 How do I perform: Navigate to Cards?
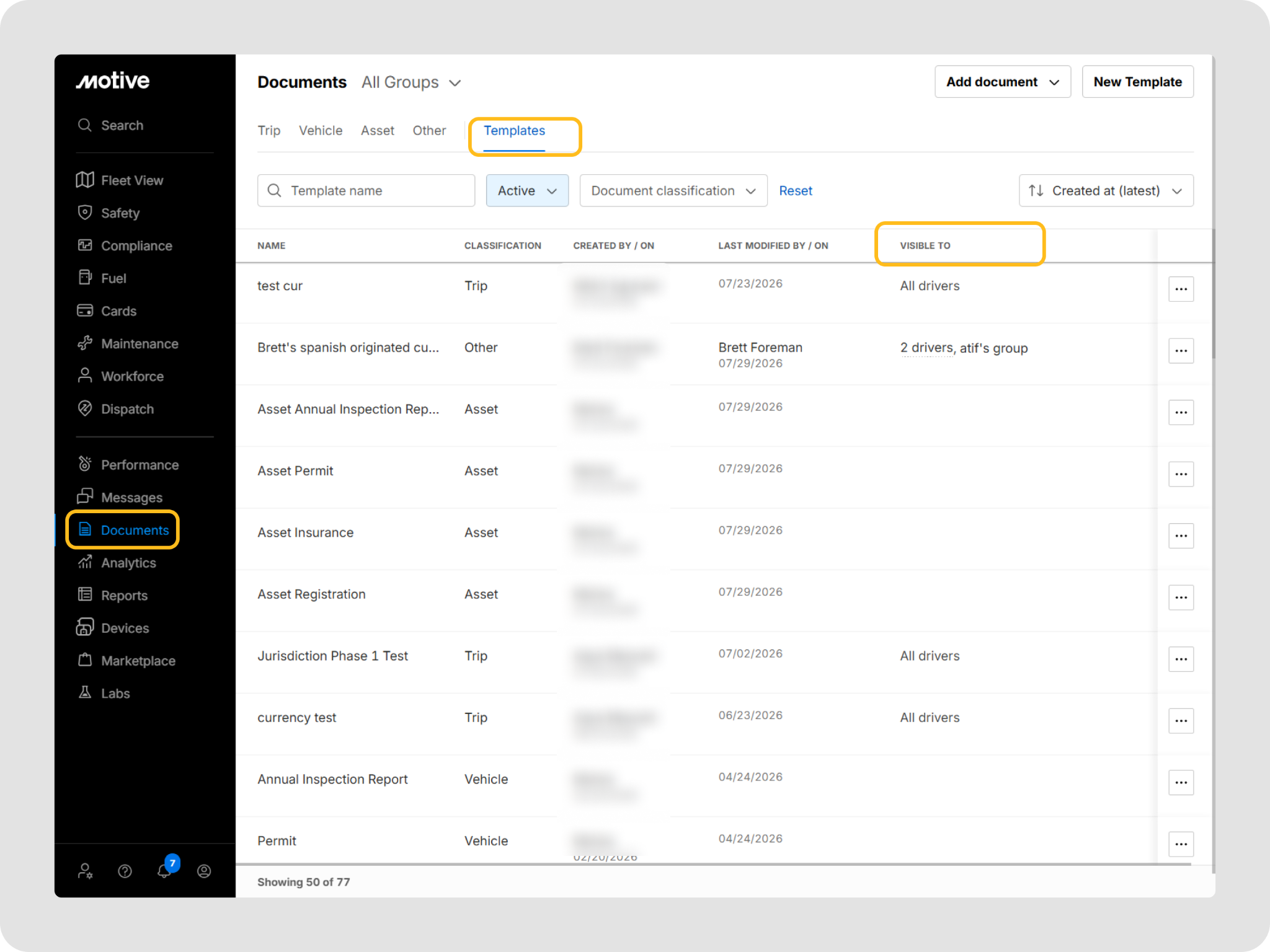(107, 311)
